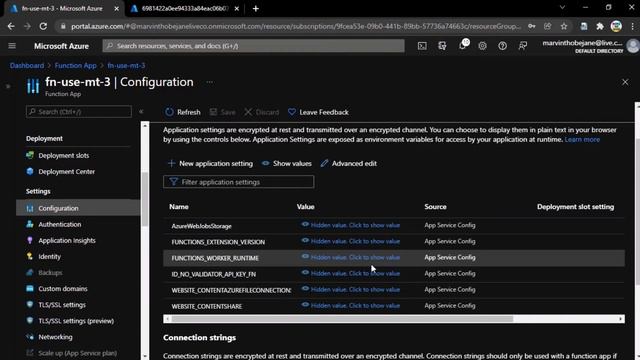Open TLS/SSL settings (preview) in sidebar
This screenshot has width=640, height=360.
tap(76, 321)
